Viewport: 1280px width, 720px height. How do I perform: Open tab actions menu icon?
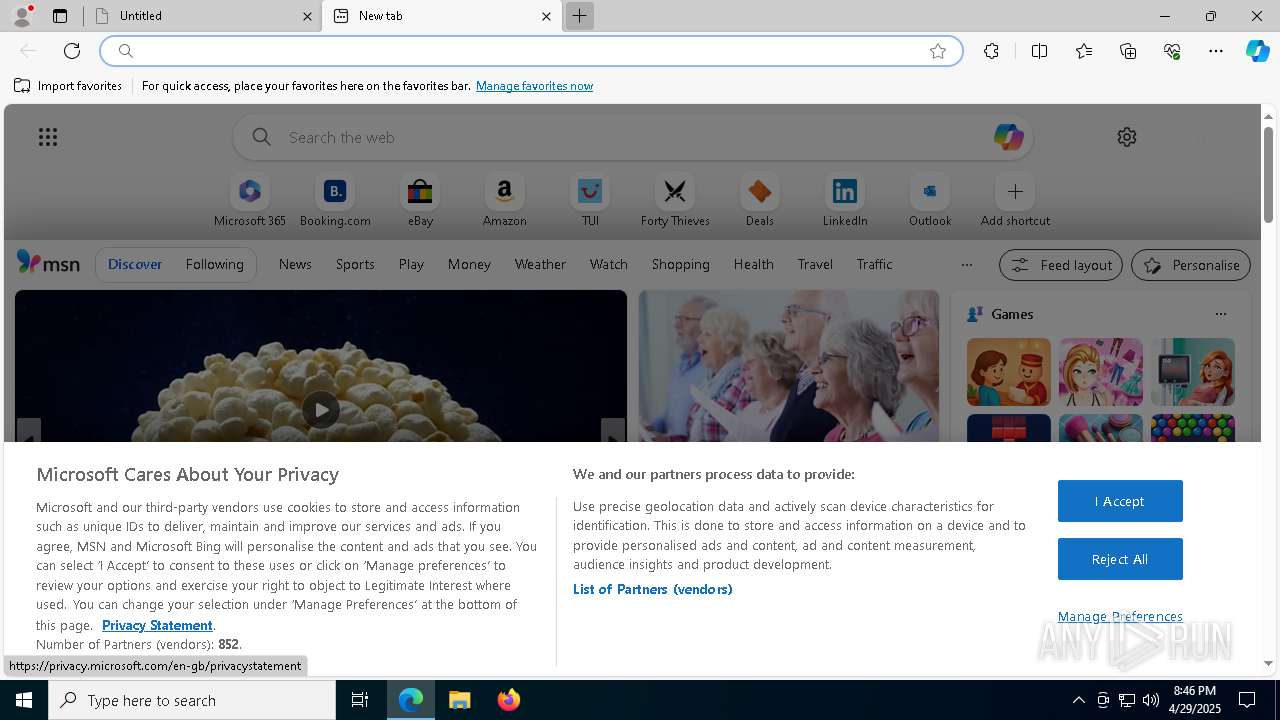pyautogui.click(x=60, y=16)
